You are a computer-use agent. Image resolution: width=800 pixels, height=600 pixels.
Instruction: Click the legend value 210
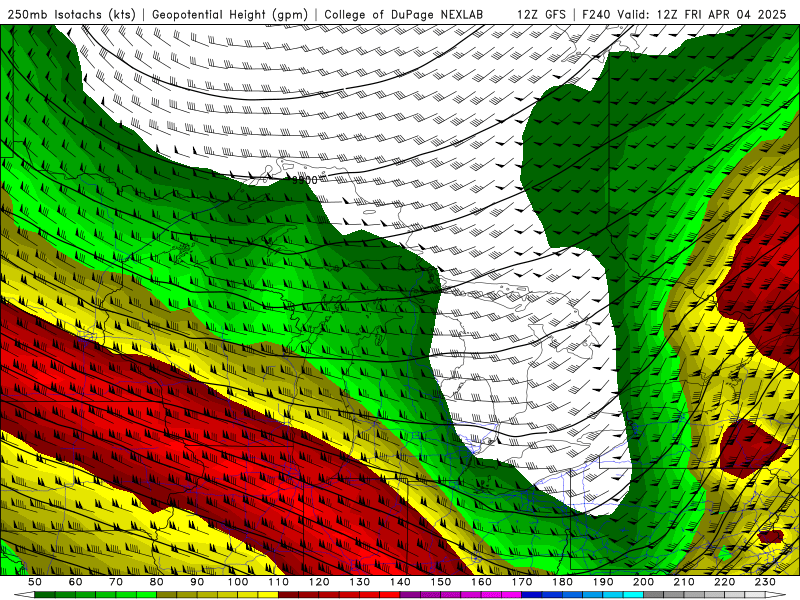click(684, 582)
